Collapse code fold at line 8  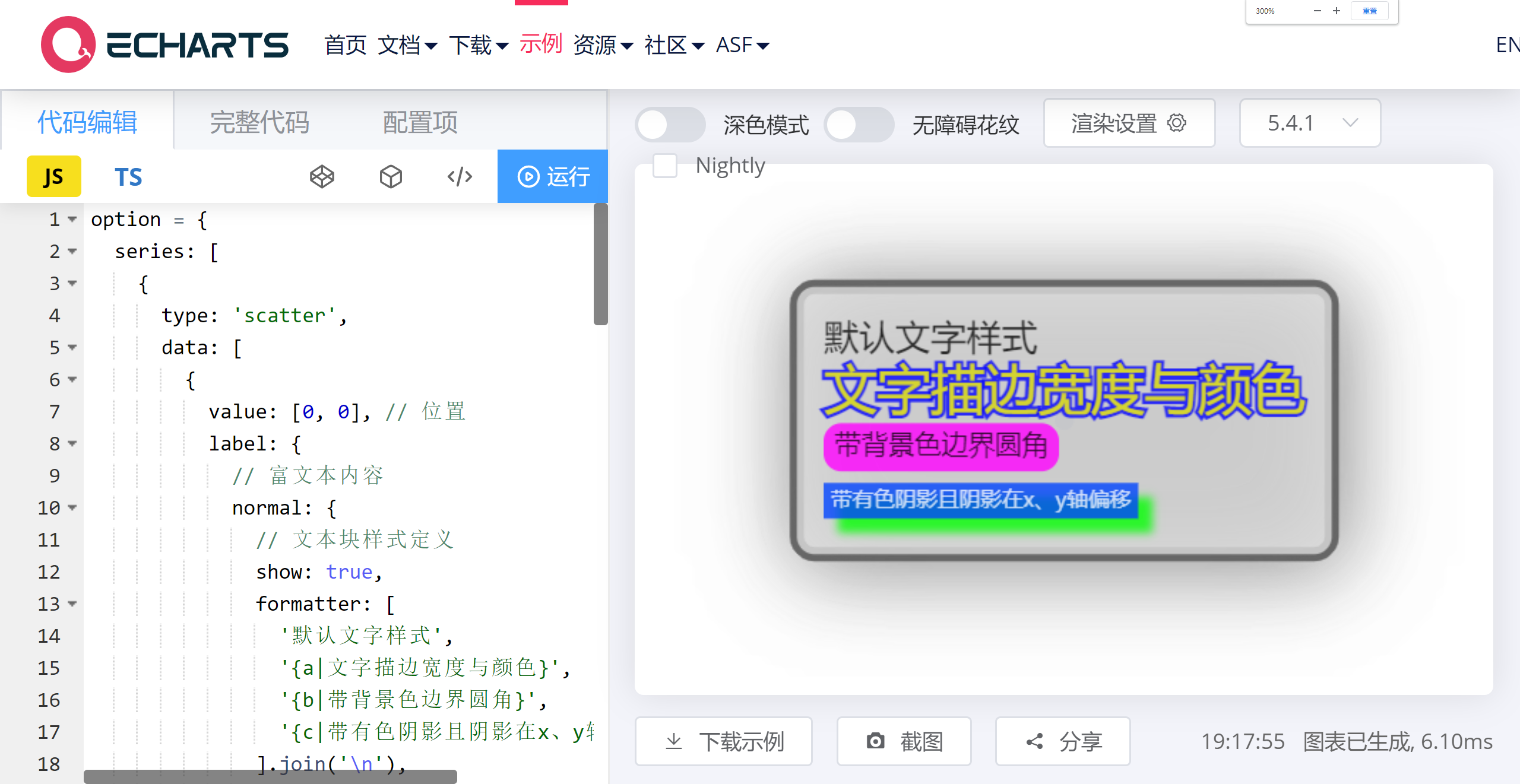pyautogui.click(x=72, y=444)
